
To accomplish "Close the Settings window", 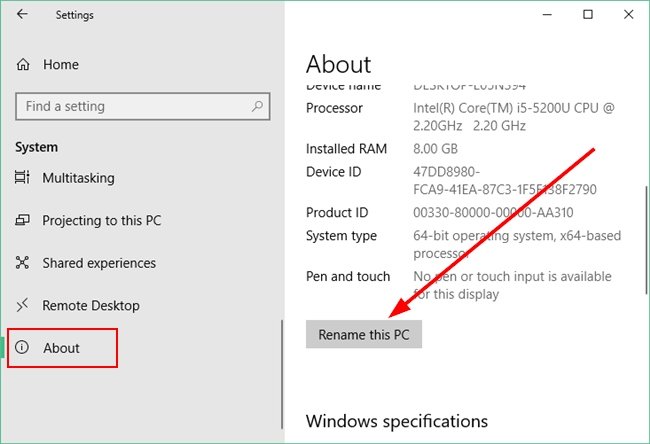I will 628,15.
